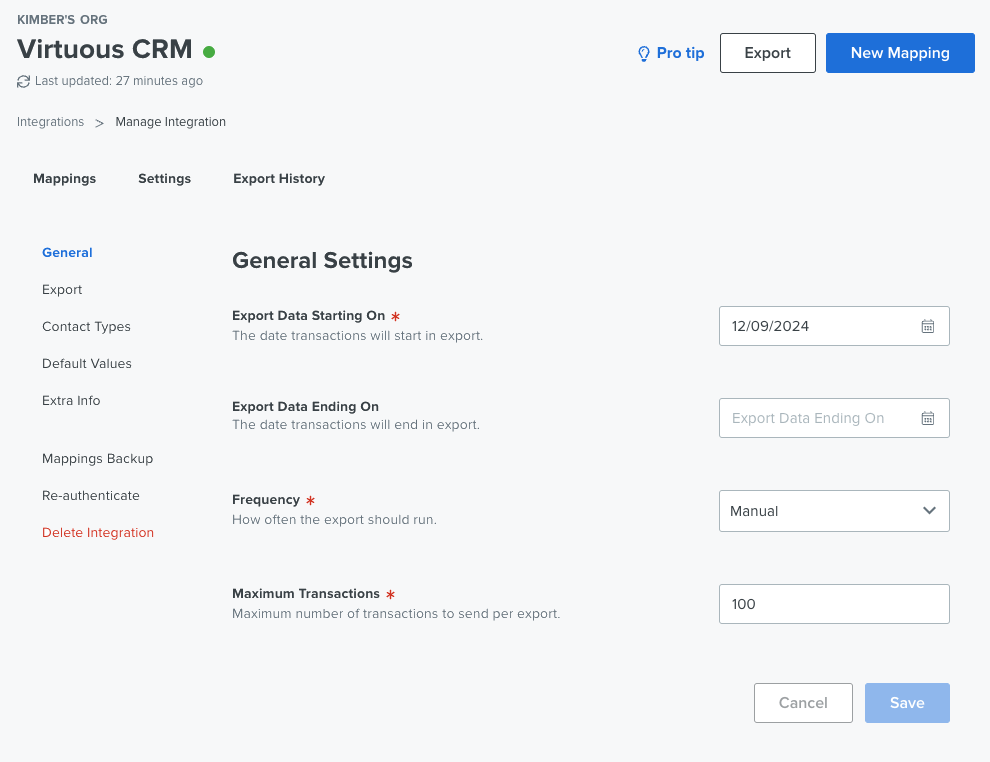
Task: Open Contact Types settings section
Action: point(86,326)
